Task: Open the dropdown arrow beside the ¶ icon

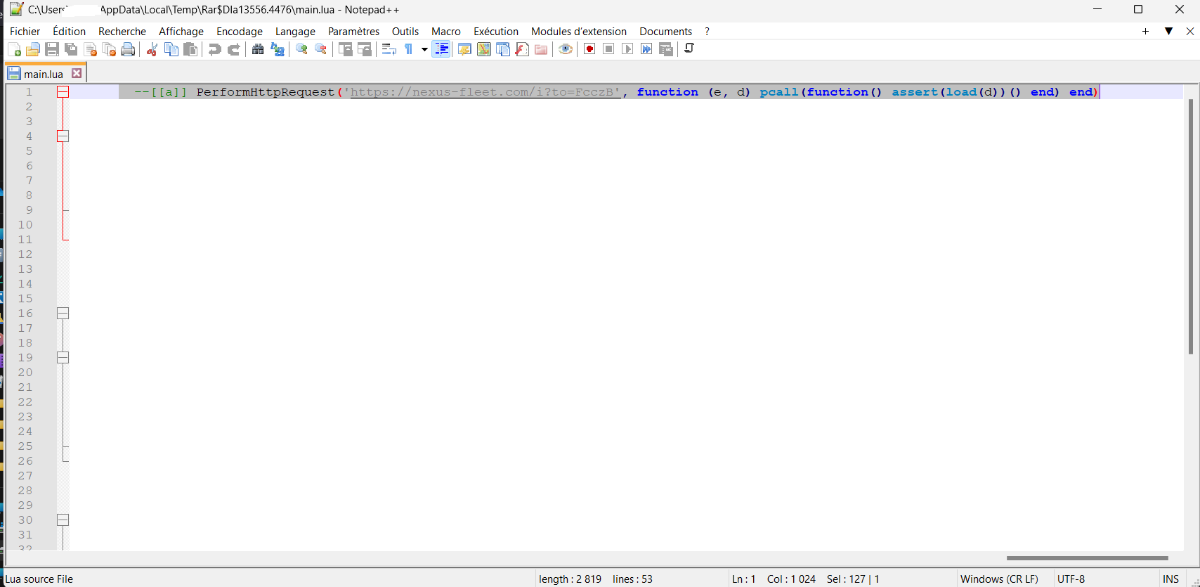Action: pos(424,49)
